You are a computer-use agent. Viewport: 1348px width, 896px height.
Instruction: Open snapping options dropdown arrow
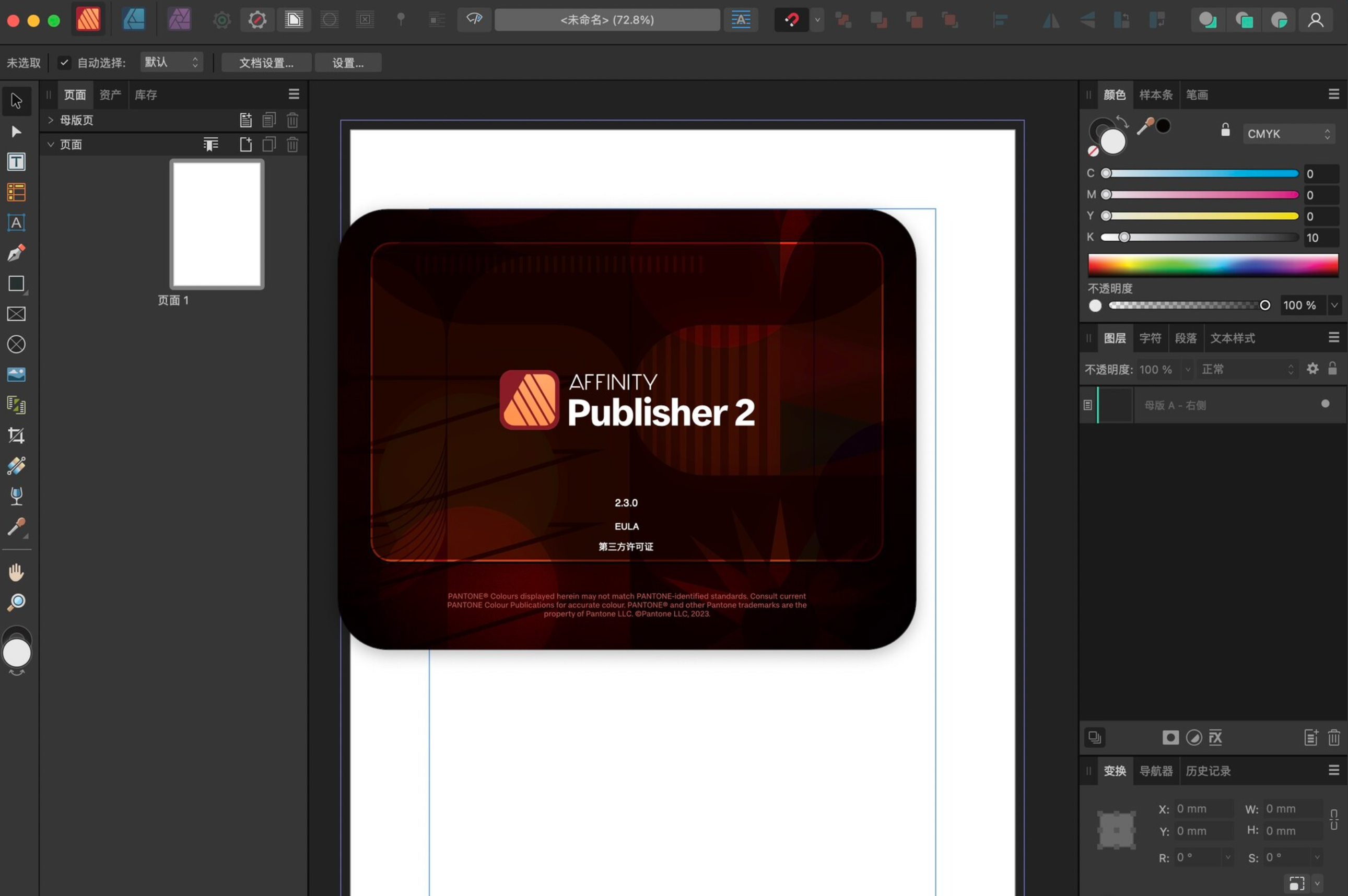pyautogui.click(x=817, y=20)
